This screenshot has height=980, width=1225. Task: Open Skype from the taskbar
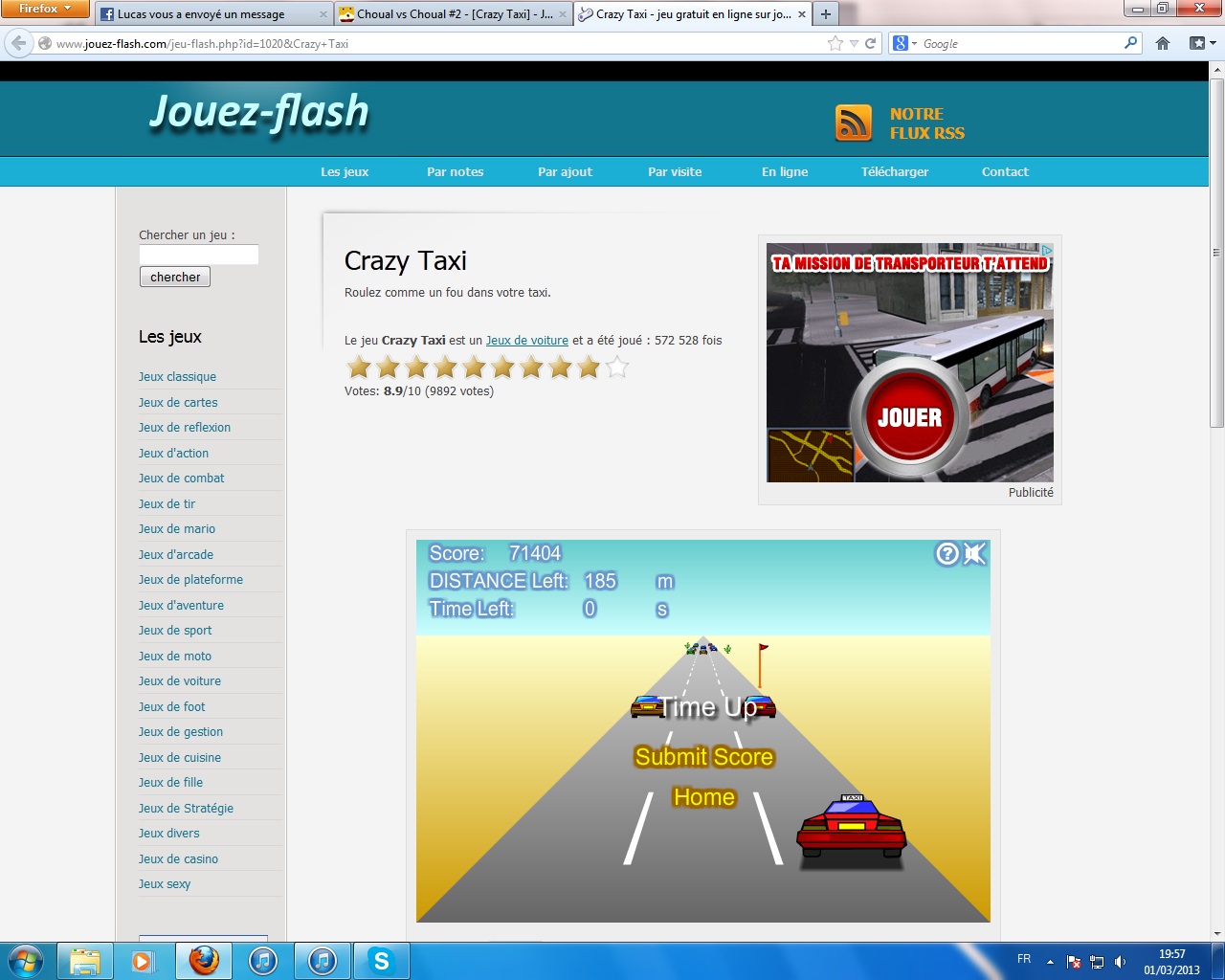(381, 960)
